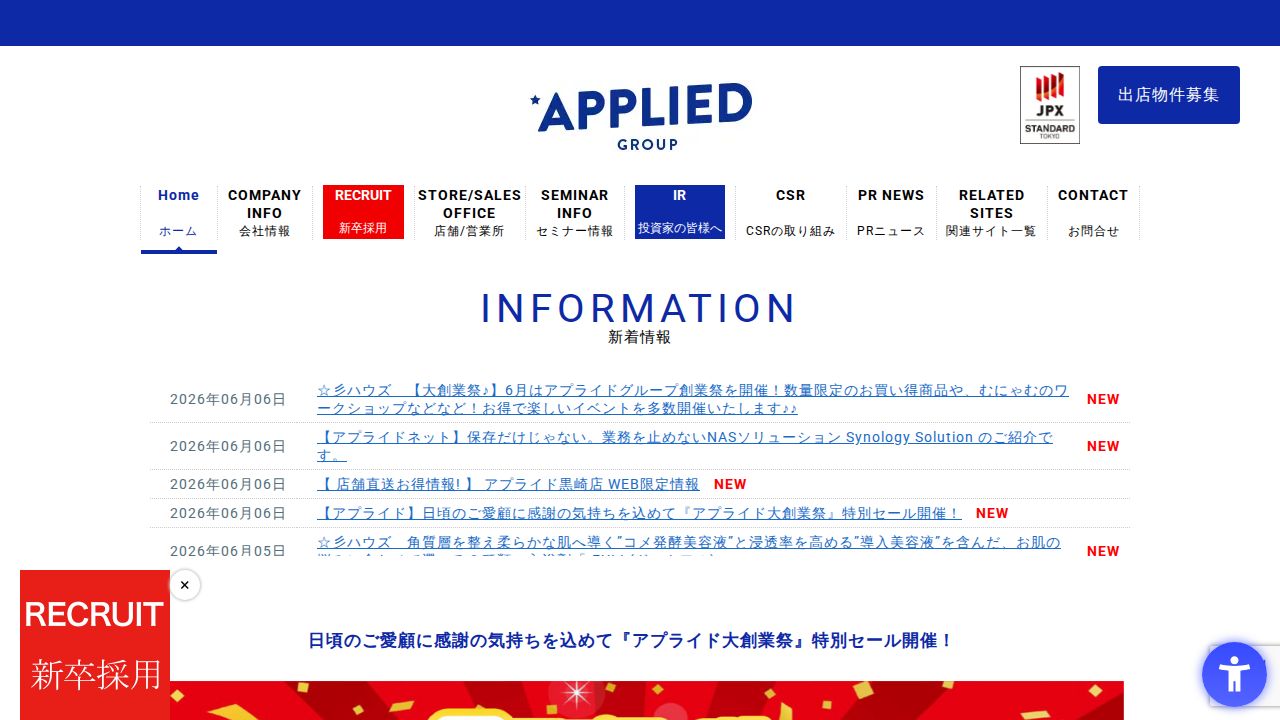Open the Synology Solution NAS news link
This screenshot has height=720, width=1280.
coord(685,446)
